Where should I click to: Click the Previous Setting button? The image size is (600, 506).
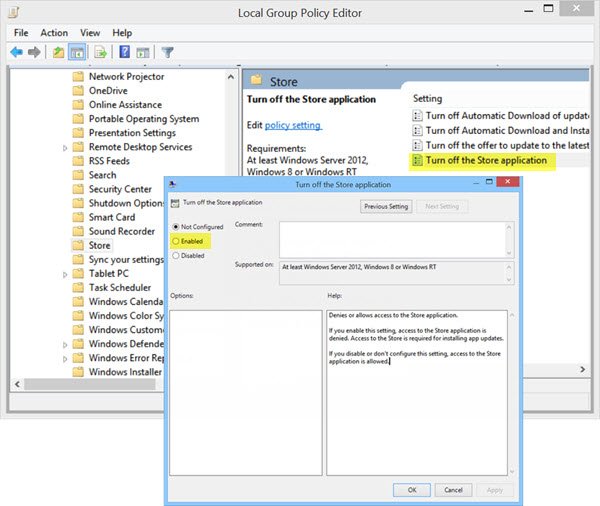click(386, 207)
